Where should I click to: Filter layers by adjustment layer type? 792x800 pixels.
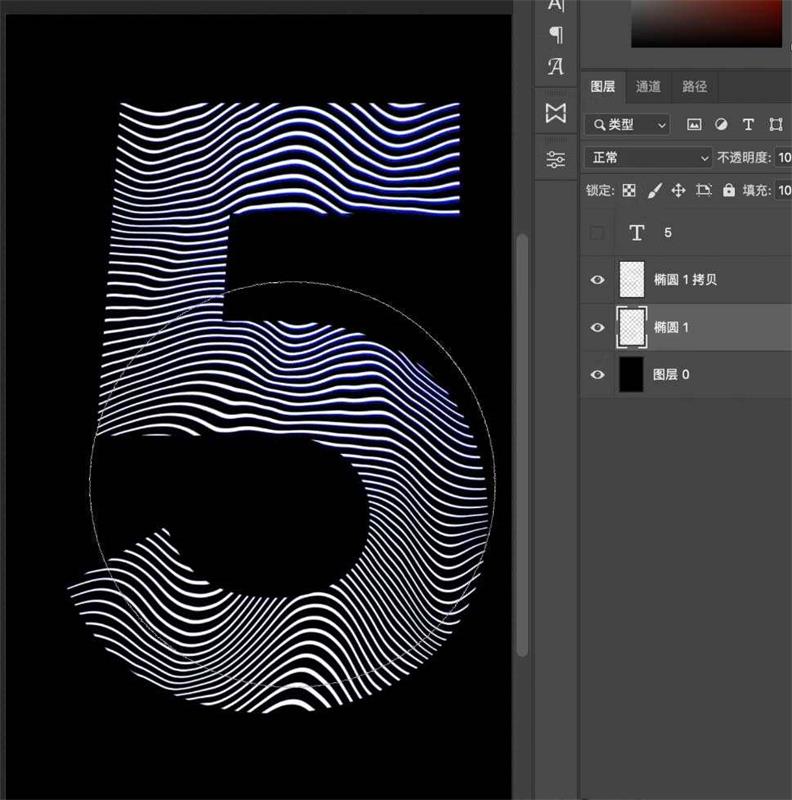coord(721,124)
